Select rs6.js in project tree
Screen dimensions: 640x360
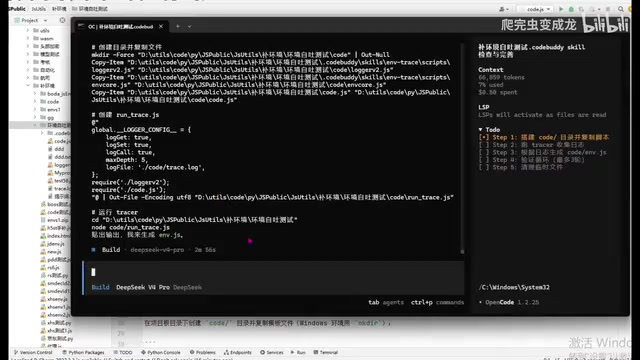tap(51, 268)
